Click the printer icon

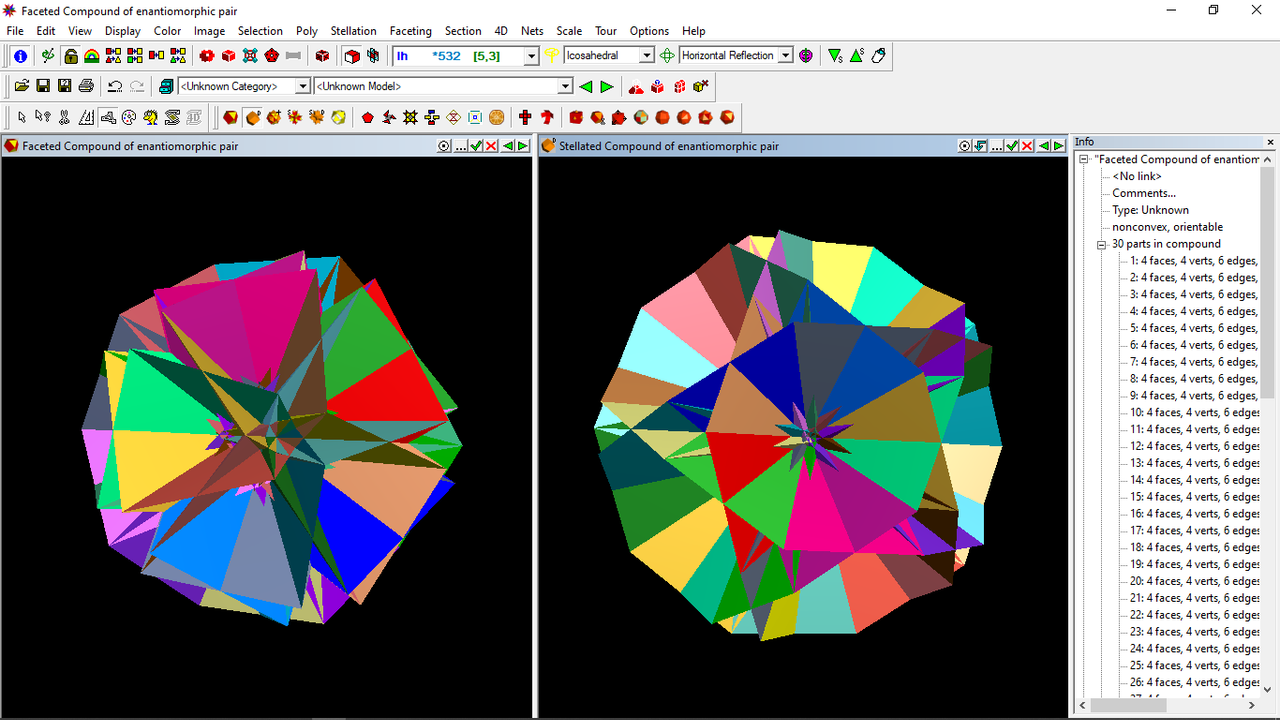pyautogui.click(x=86, y=86)
